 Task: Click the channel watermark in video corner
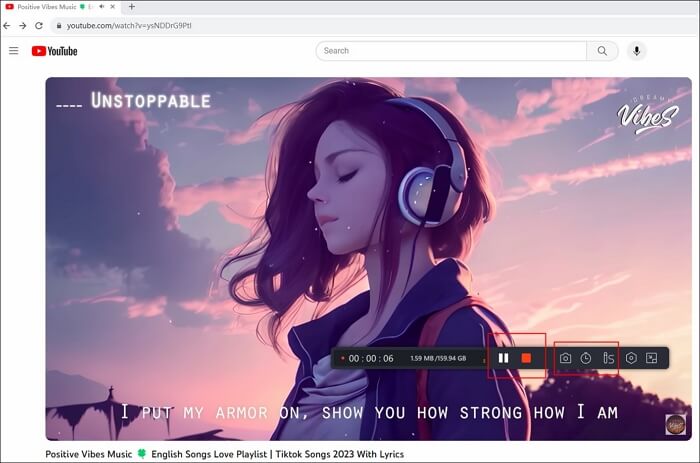click(x=675, y=424)
